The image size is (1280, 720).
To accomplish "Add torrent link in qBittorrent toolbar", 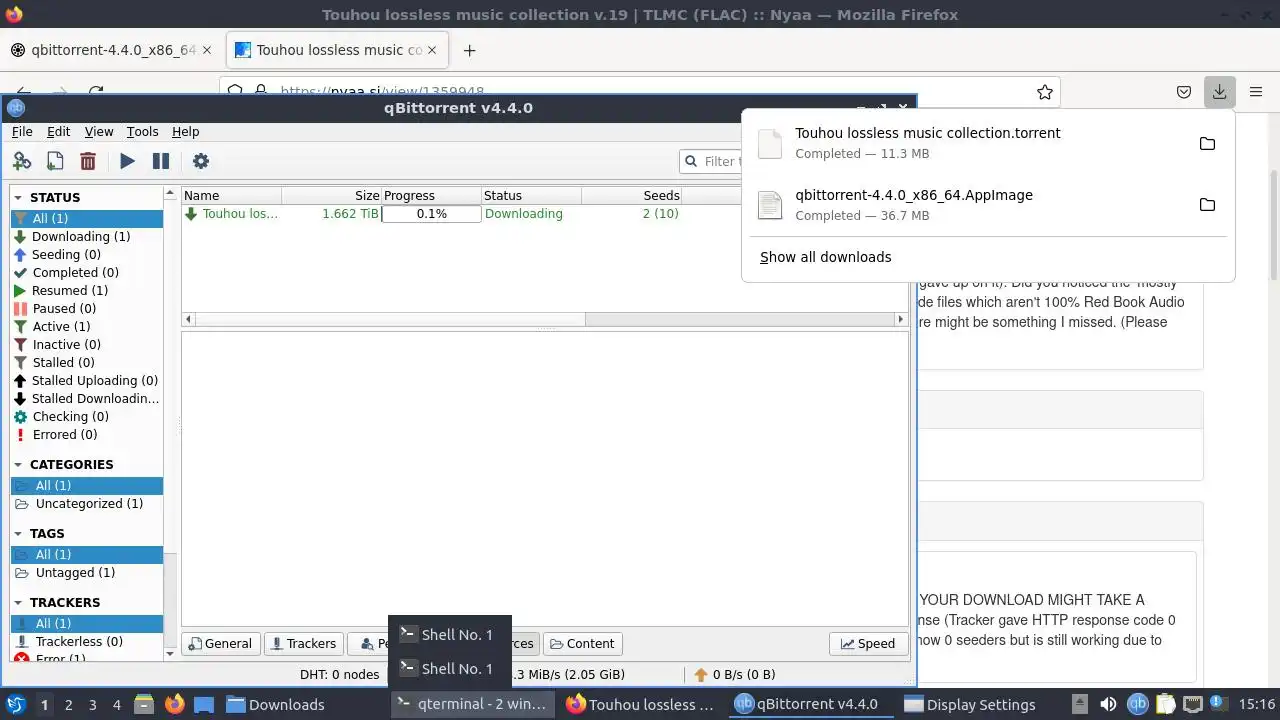I will (x=22, y=161).
